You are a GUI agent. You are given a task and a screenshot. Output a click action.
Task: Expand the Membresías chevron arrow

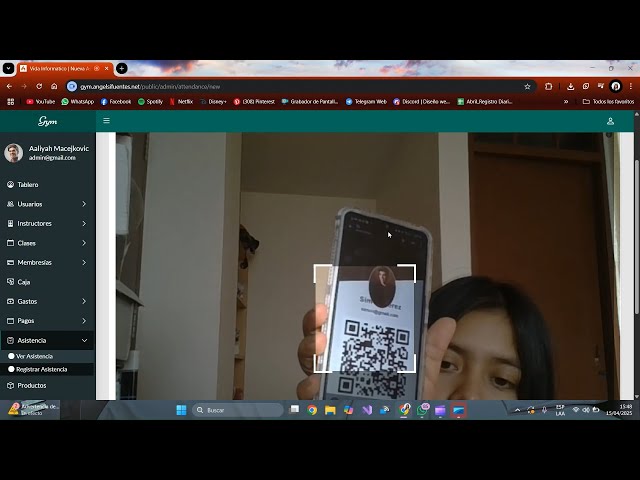pyautogui.click(x=84, y=262)
